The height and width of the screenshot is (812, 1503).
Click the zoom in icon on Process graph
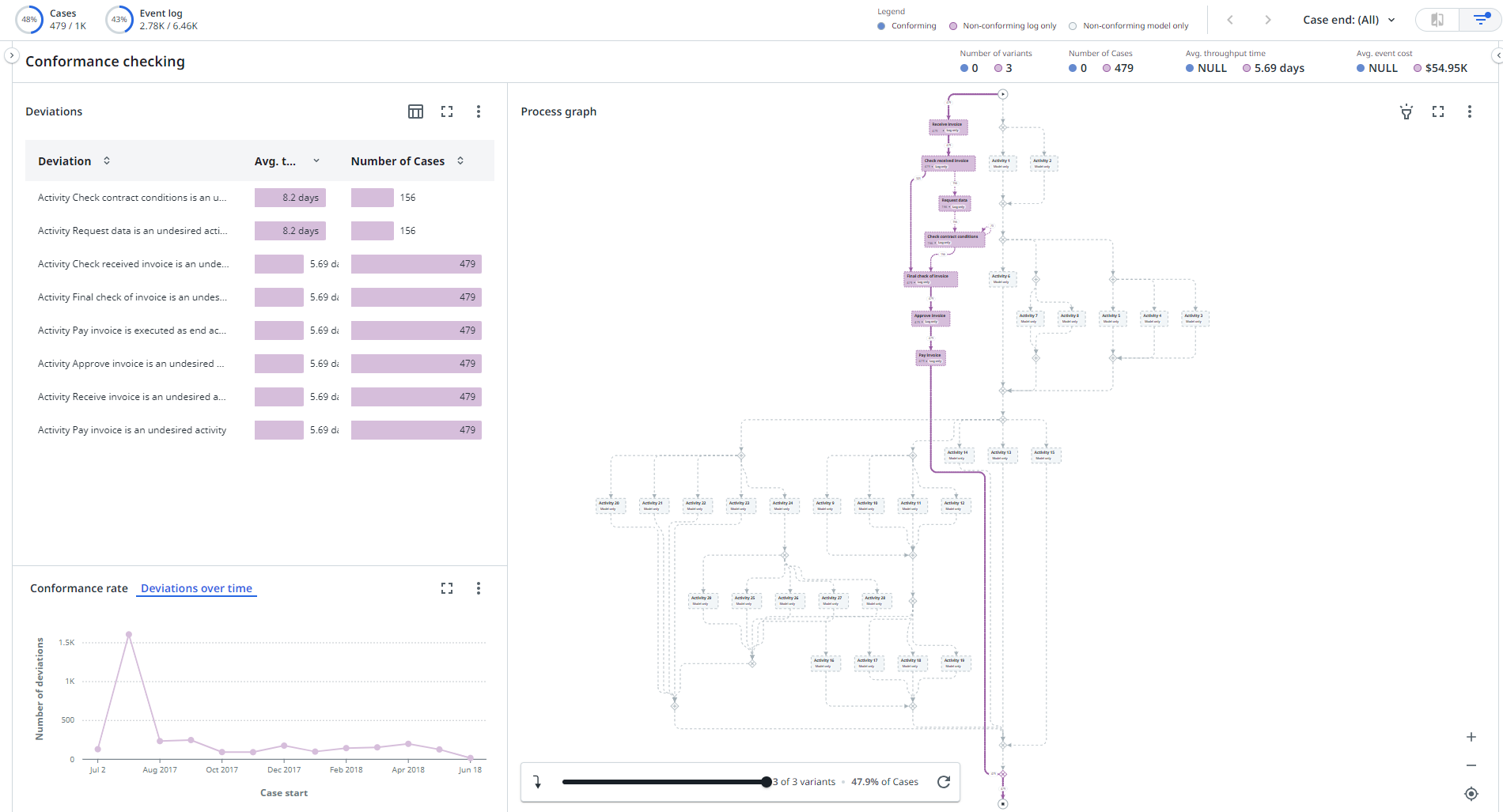[x=1472, y=736]
